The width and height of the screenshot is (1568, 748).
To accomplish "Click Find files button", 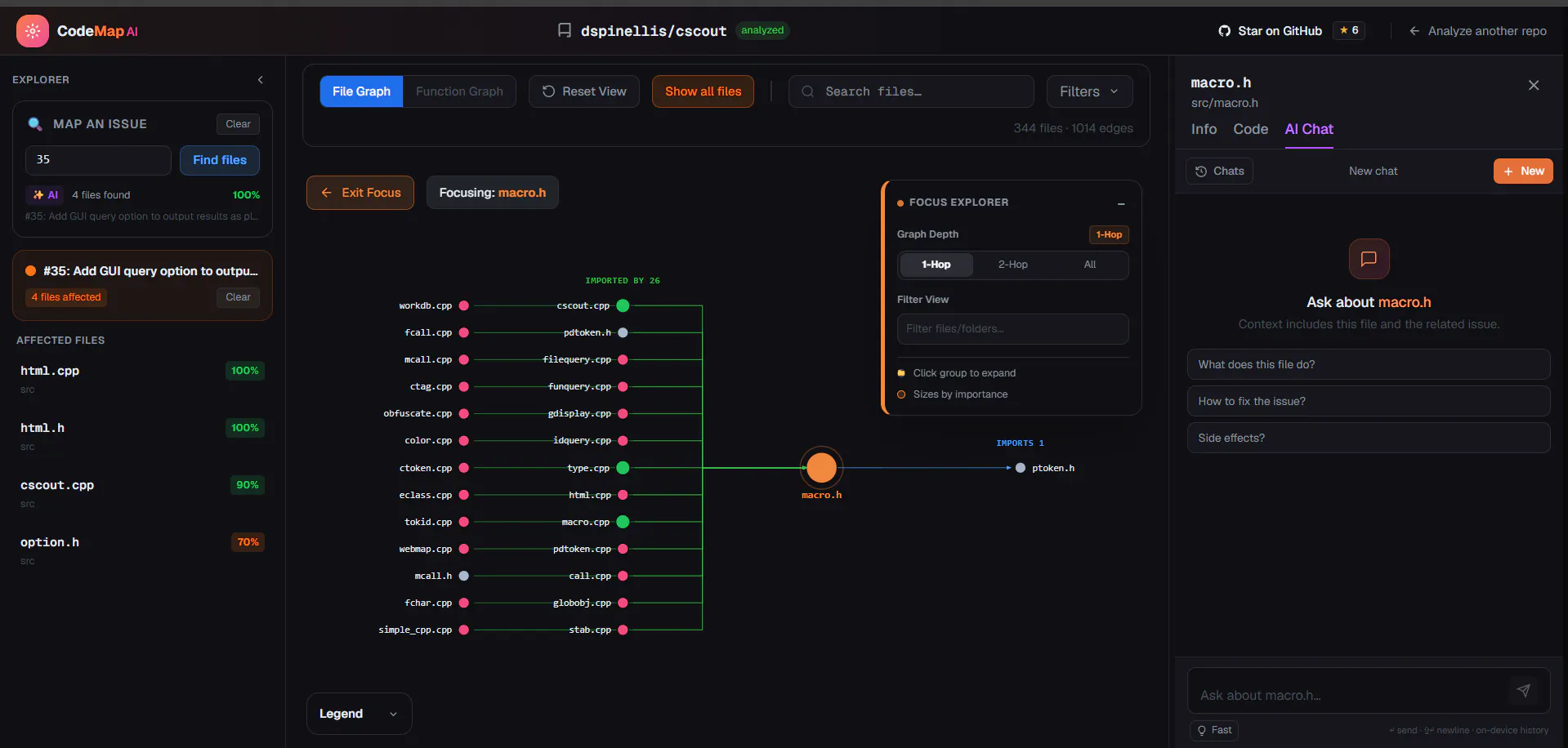I will [x=220, y=160].
